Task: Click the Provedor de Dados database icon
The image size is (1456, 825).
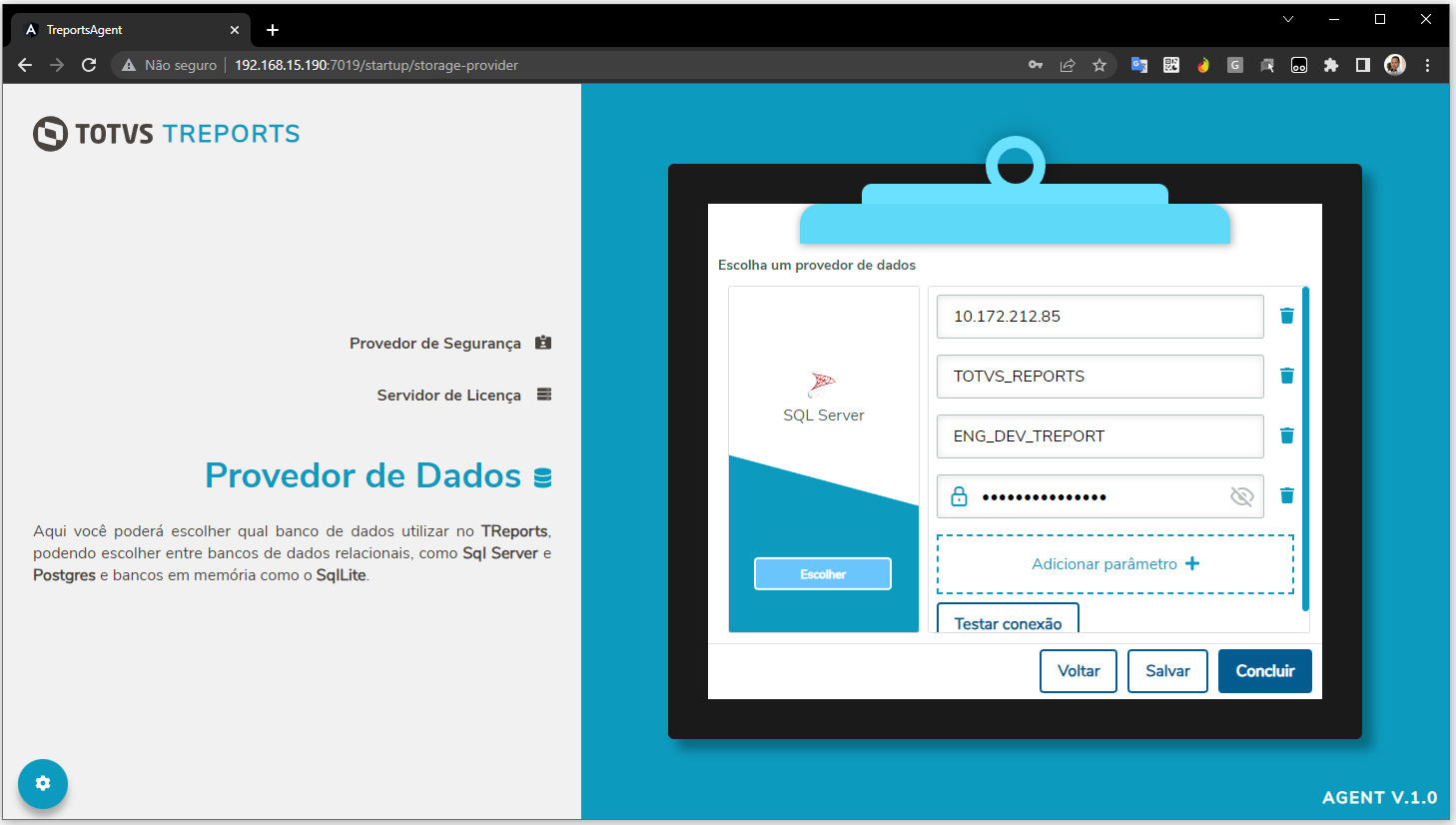Action: pos(543,477)
